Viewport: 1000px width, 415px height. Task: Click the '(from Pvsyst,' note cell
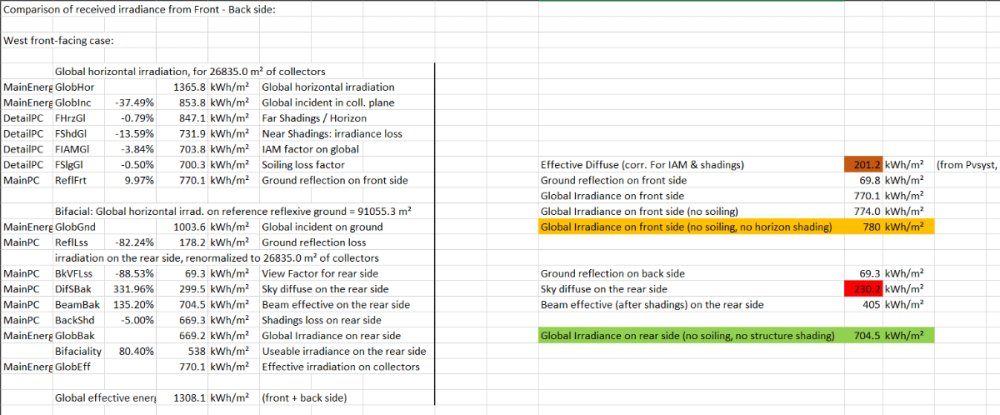965,164
